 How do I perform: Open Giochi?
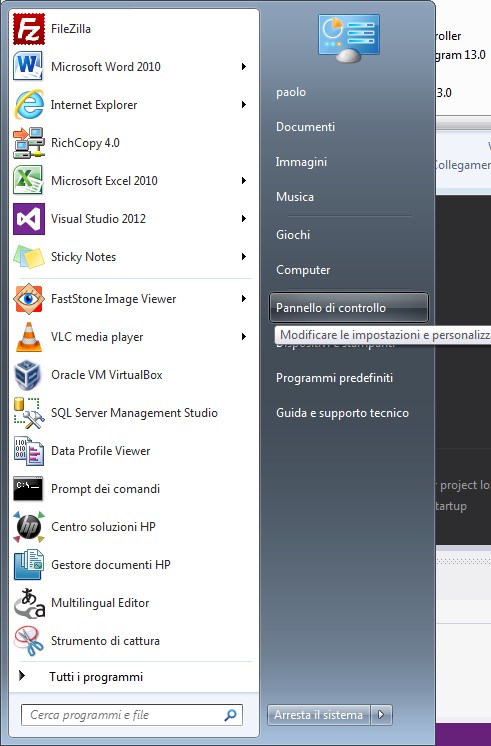[293, 235]
